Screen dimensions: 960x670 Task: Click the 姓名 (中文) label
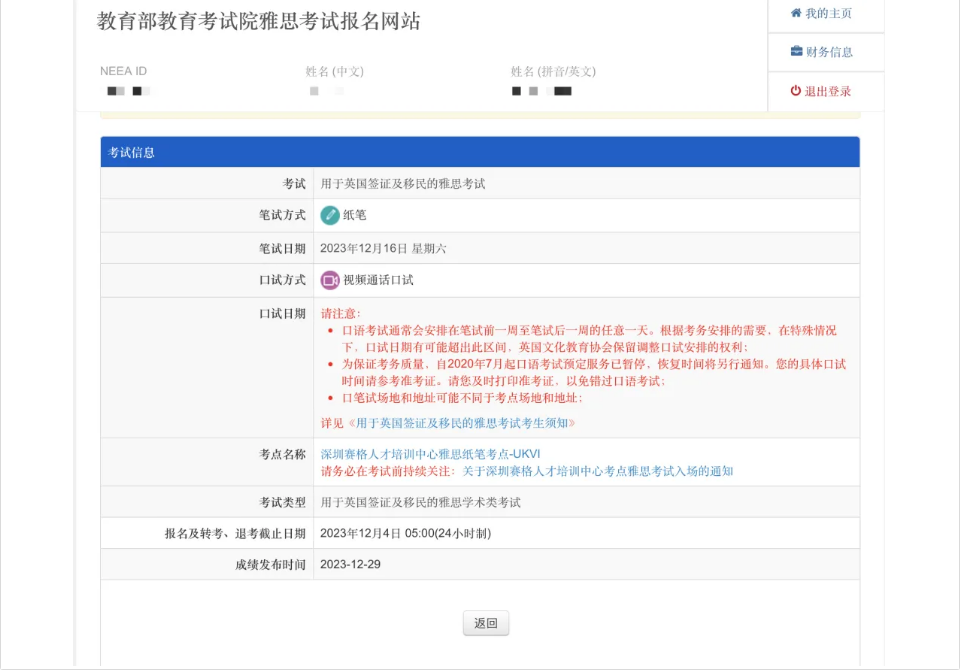tap(335, 72)
